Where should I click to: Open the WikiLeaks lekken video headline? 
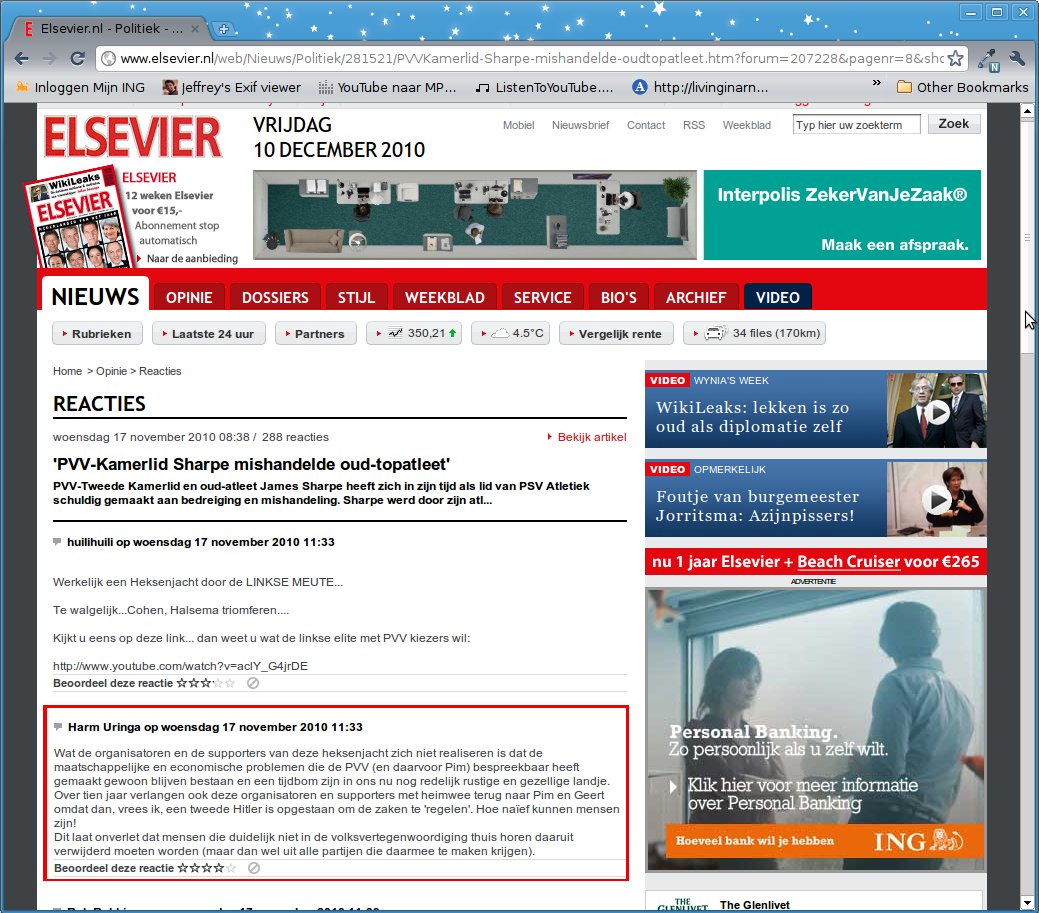pos(752,417)
